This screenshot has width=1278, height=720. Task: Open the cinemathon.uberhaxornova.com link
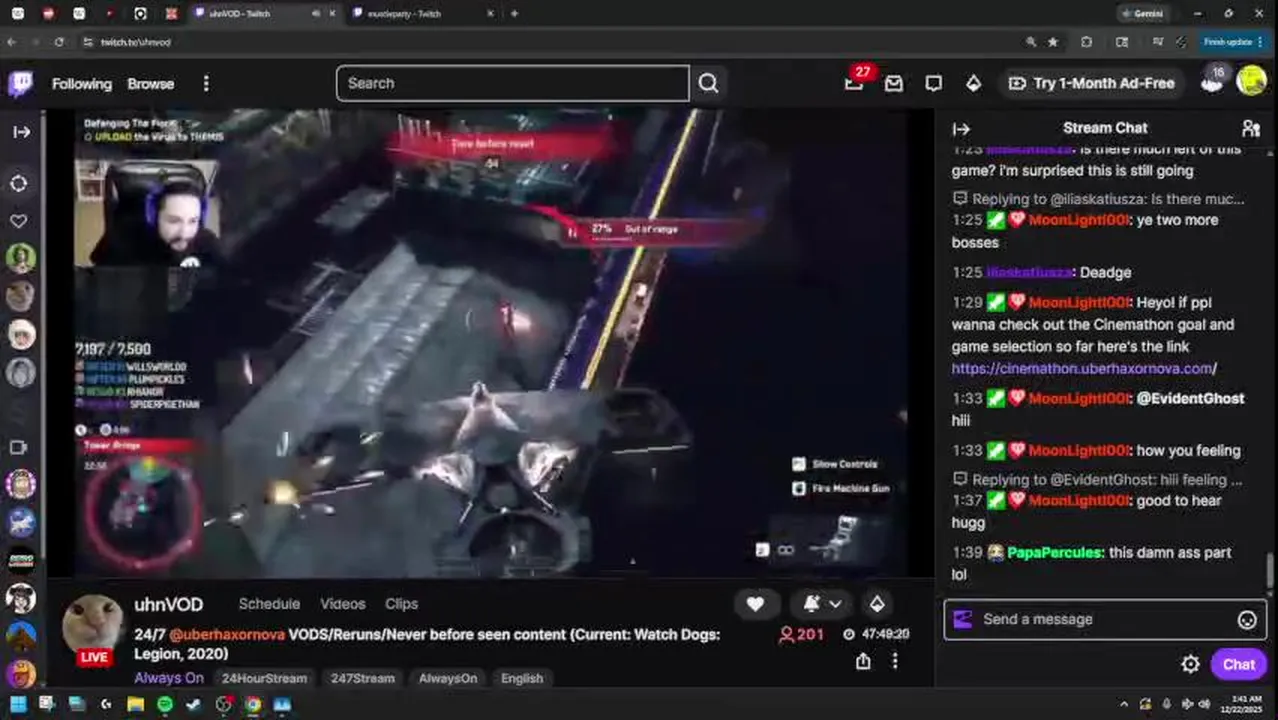[1083, 368]
